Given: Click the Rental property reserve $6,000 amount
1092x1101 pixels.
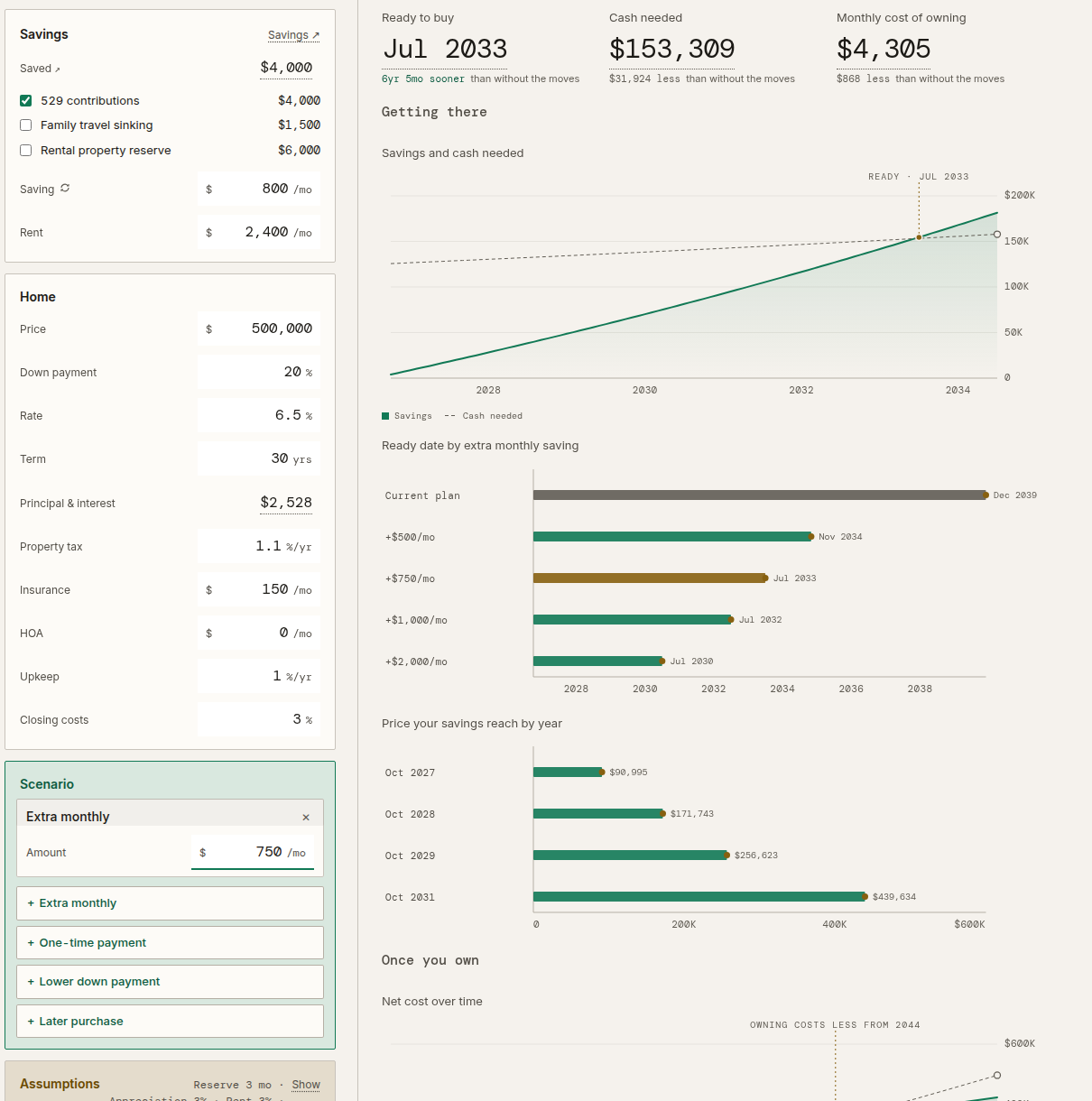Looking at the screenshot, I should coord(299,151).
